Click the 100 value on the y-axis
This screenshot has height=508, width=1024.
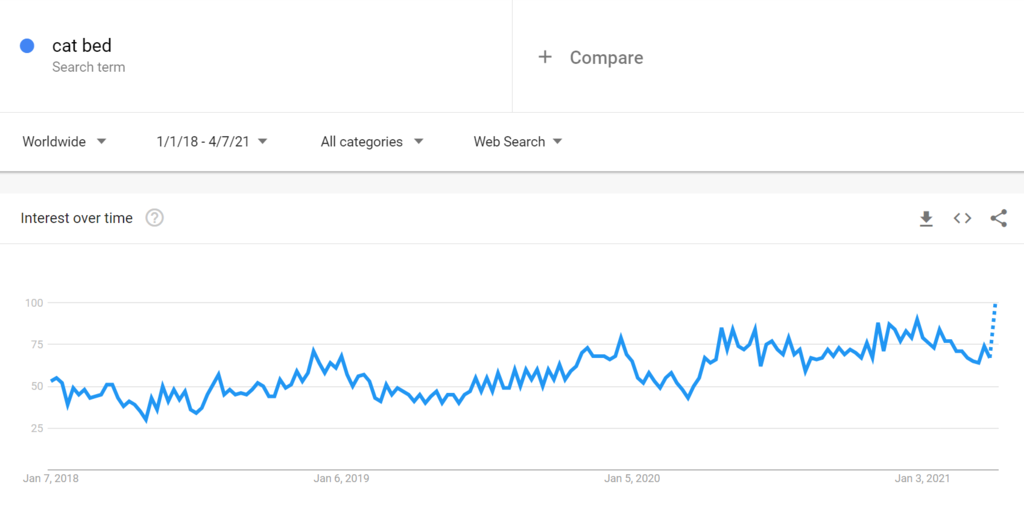33,302
